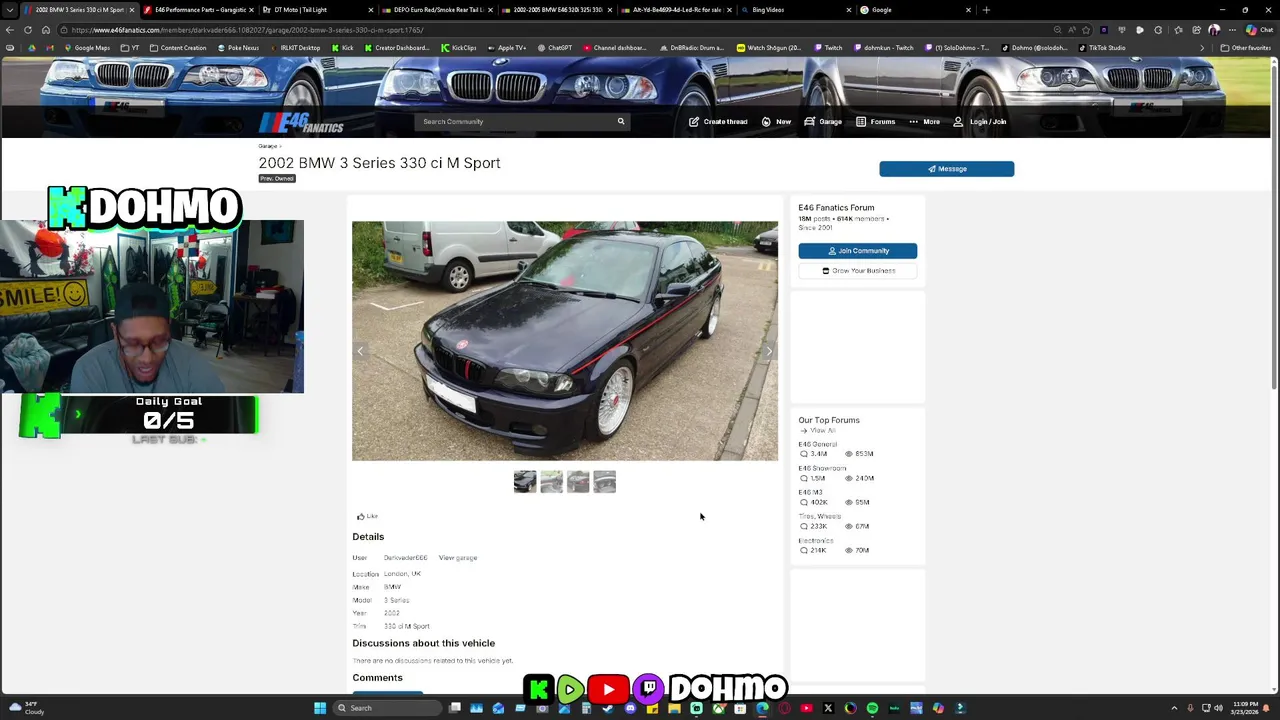Viewport: 1280px width, 720px height.
Task: Open the KickClips bookmark
Action: tap(459, 48)
